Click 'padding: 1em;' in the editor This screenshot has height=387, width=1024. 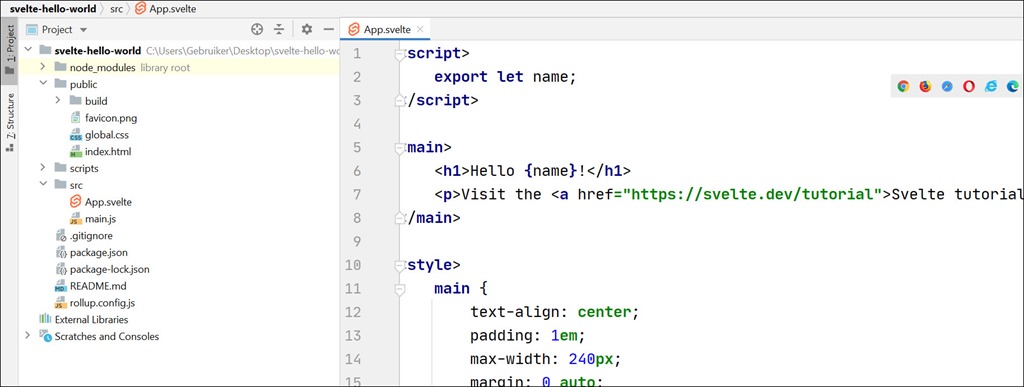coord(528,335)
